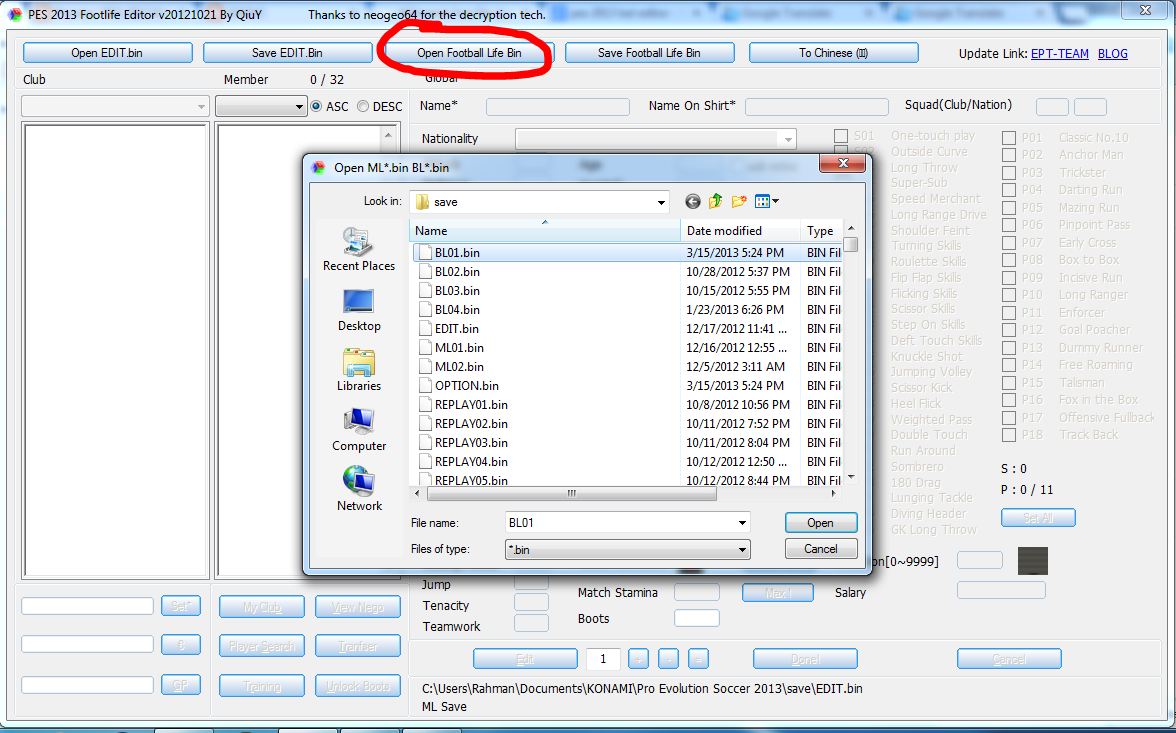Click the file list vertical scrollbar down arrow
The image size is (1176, 733).
[850, 477]
